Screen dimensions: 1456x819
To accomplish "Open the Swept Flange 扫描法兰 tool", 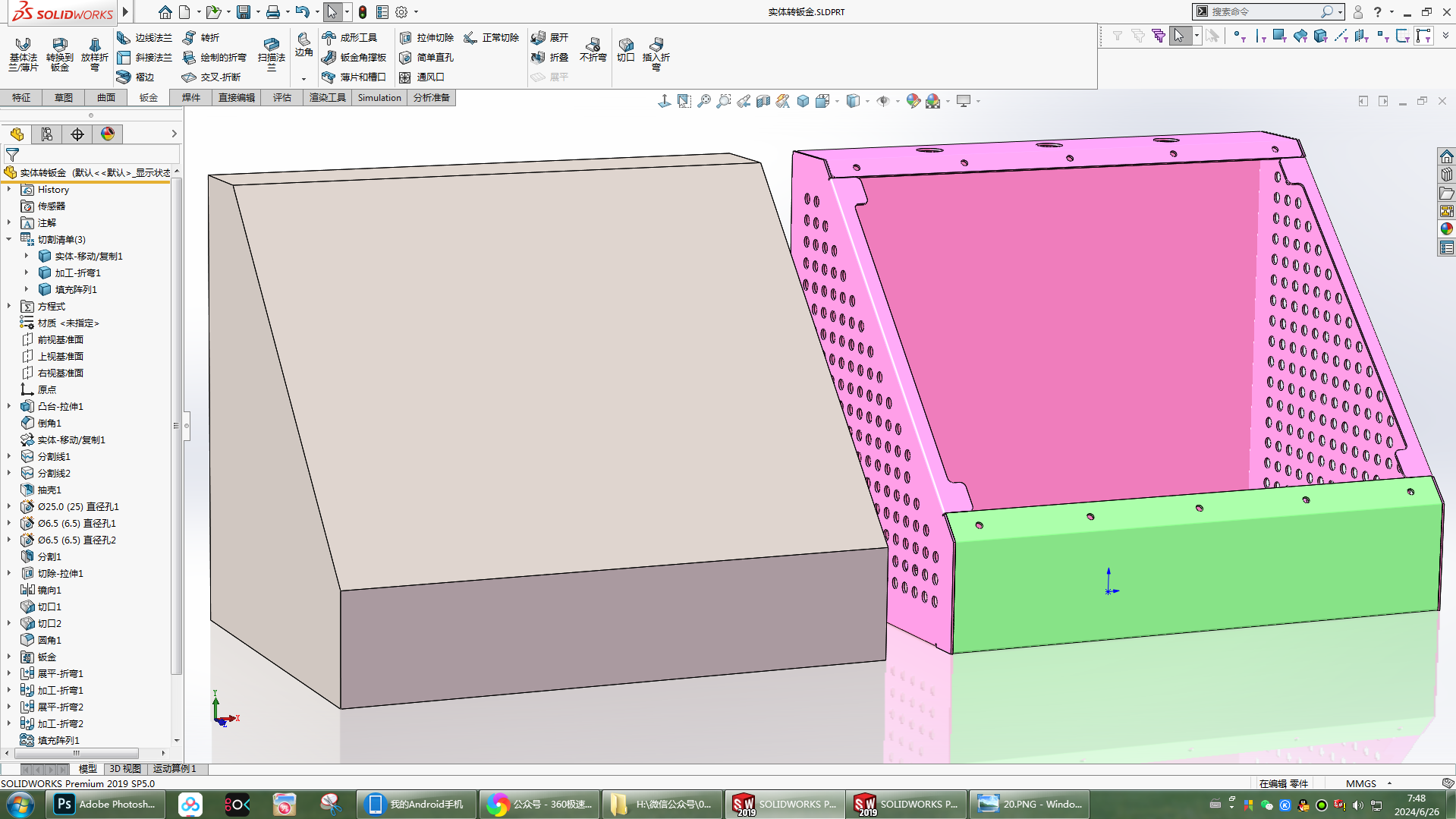I will tap(272, 54).
